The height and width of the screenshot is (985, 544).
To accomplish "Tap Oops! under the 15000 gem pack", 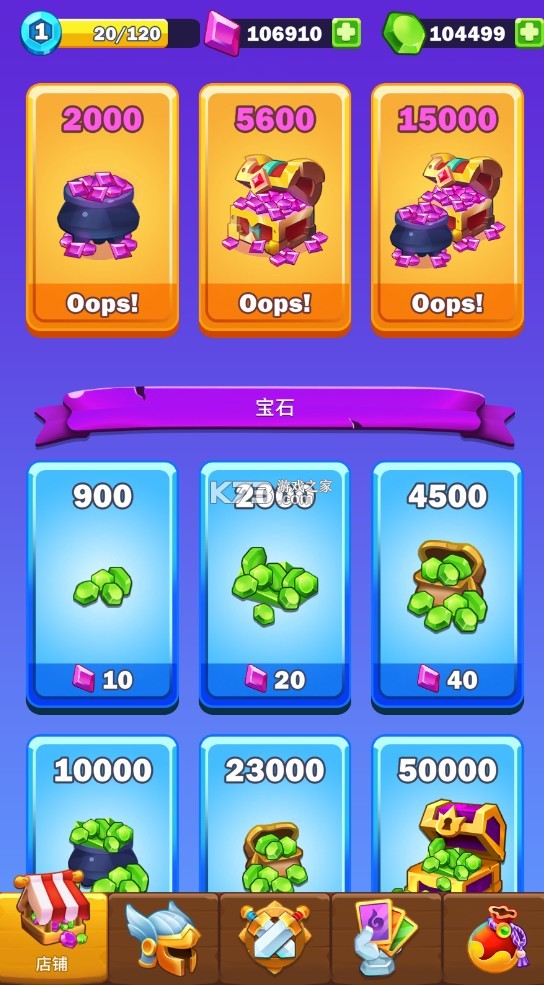I will (x=447, y=304).
